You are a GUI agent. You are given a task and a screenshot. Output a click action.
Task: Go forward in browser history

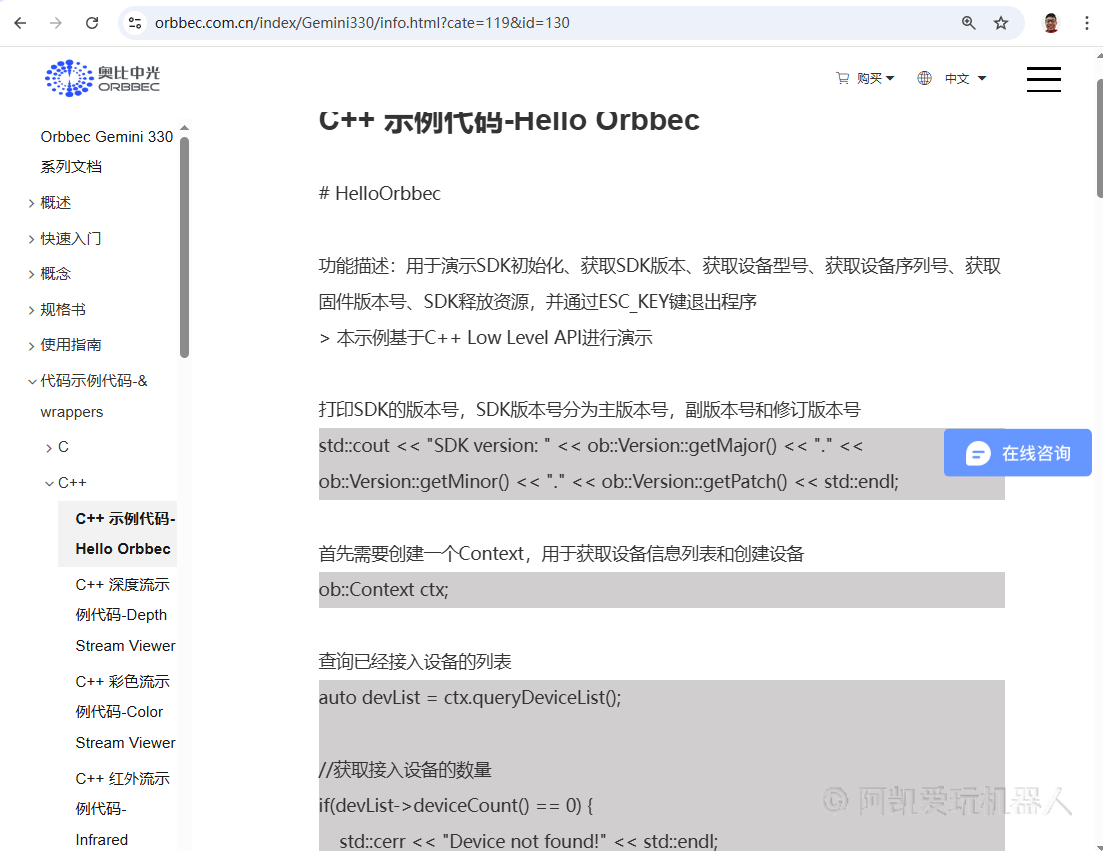pyautogui.click(x=56, y=23)
